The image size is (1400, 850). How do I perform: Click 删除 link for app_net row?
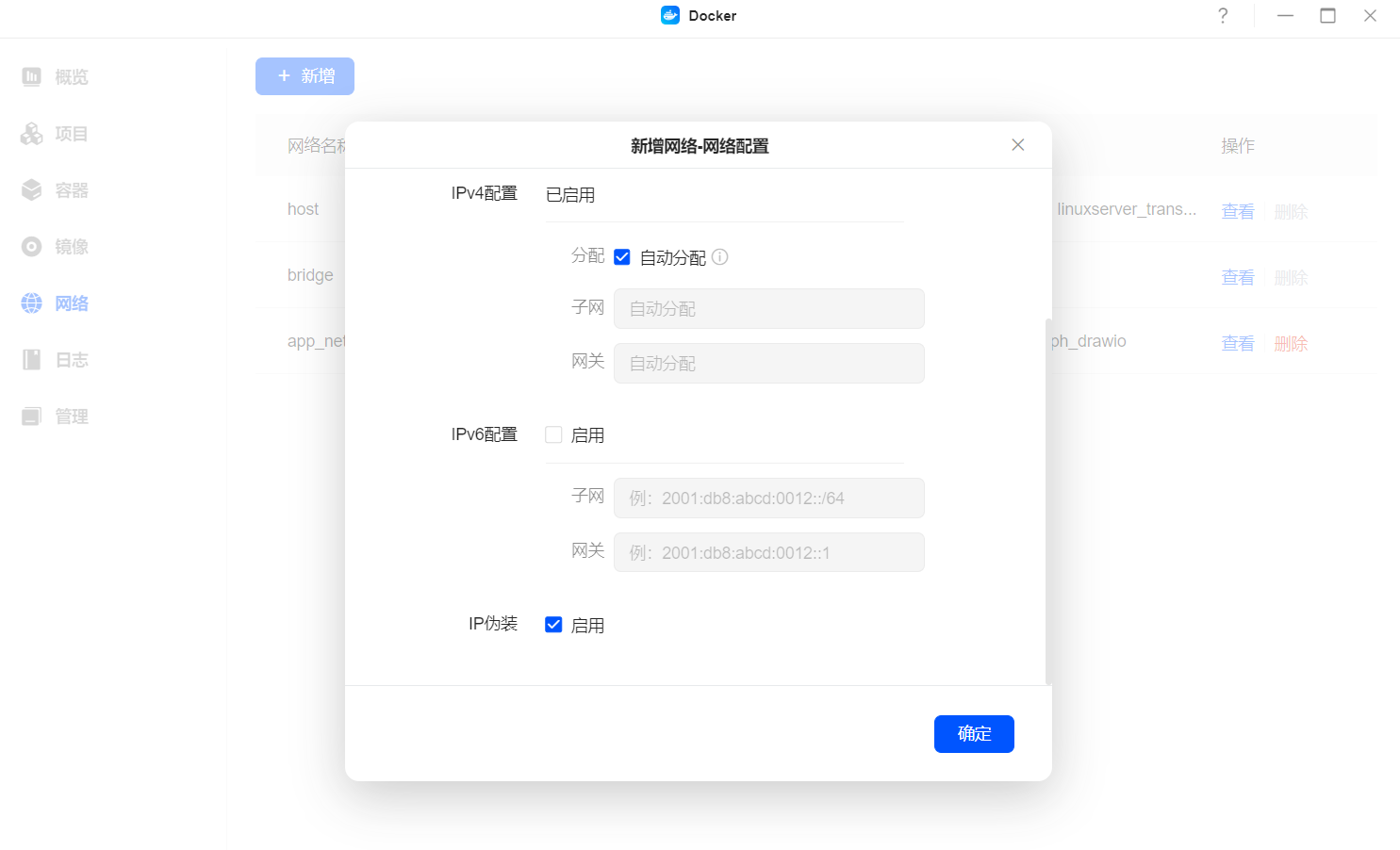[1291, 344]
